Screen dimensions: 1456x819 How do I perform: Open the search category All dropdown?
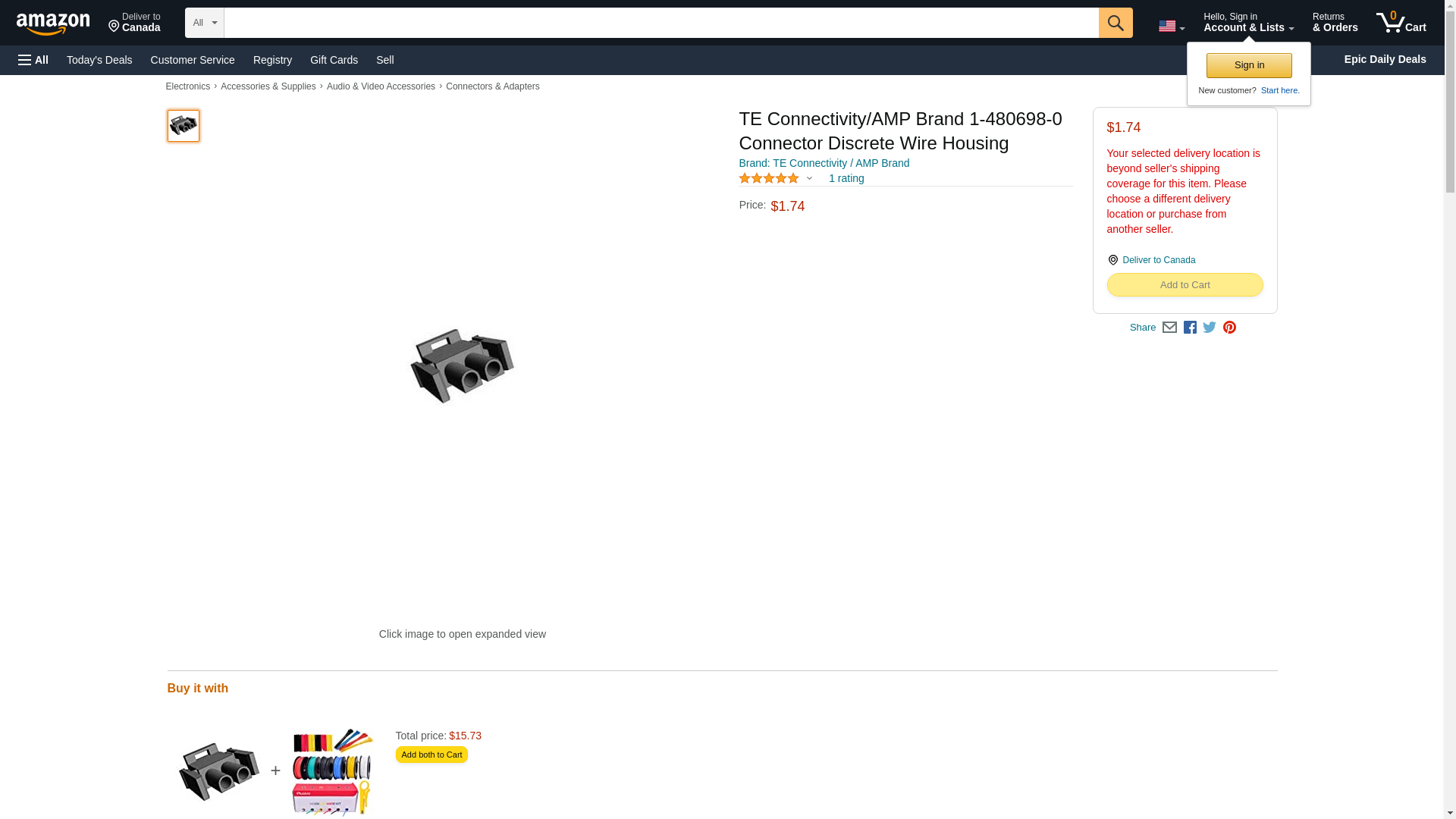(205, 23)
